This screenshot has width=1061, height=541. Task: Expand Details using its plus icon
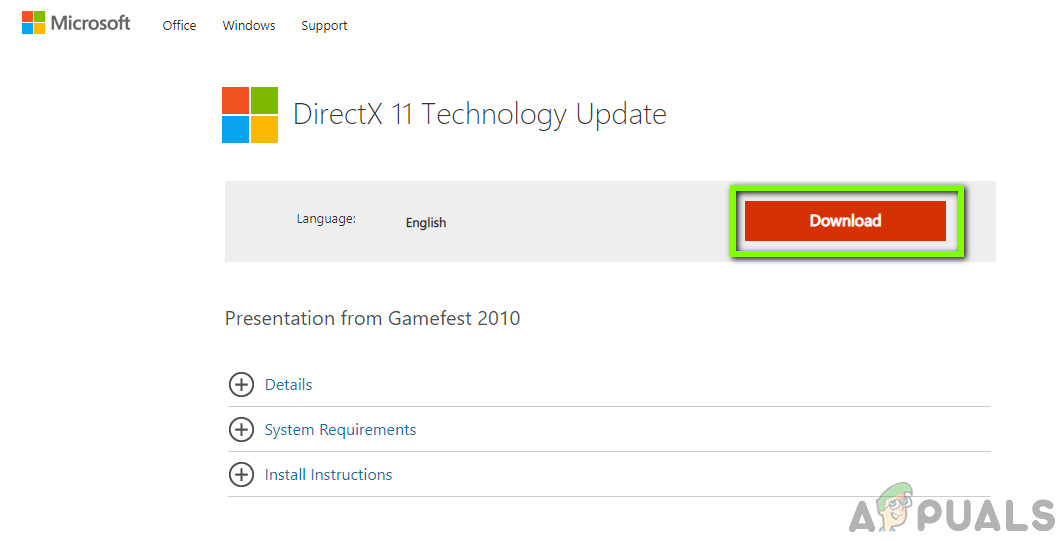click(241, 384)
